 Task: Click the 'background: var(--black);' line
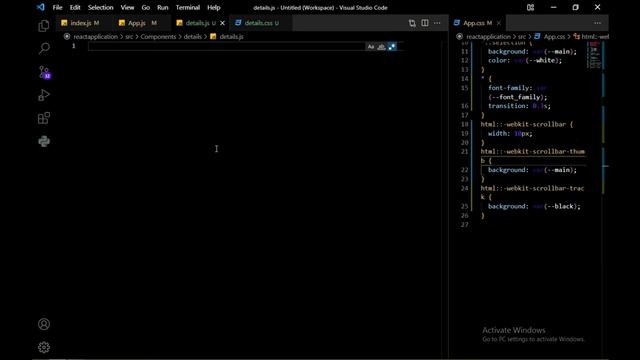(533, 207)
